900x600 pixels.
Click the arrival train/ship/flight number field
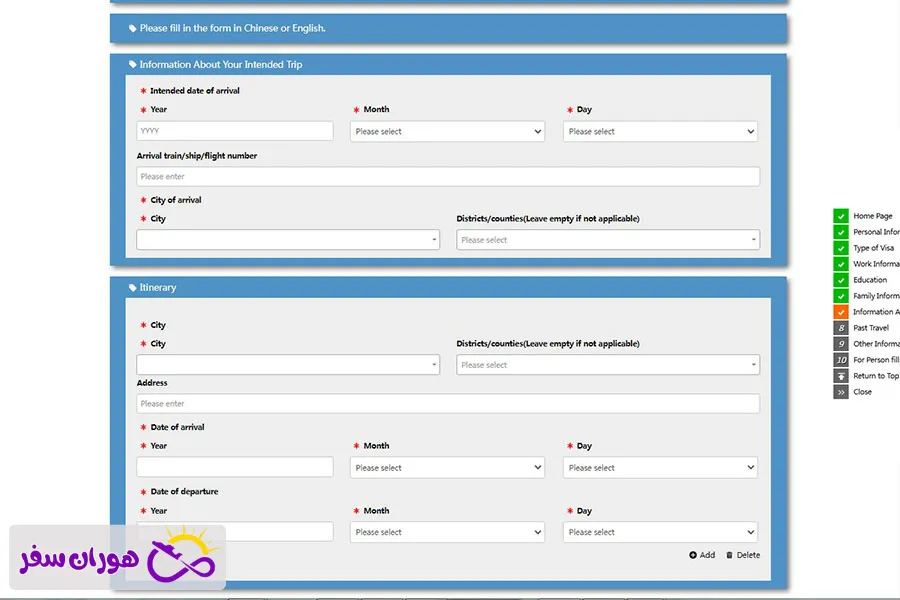[x=448, y=176]
